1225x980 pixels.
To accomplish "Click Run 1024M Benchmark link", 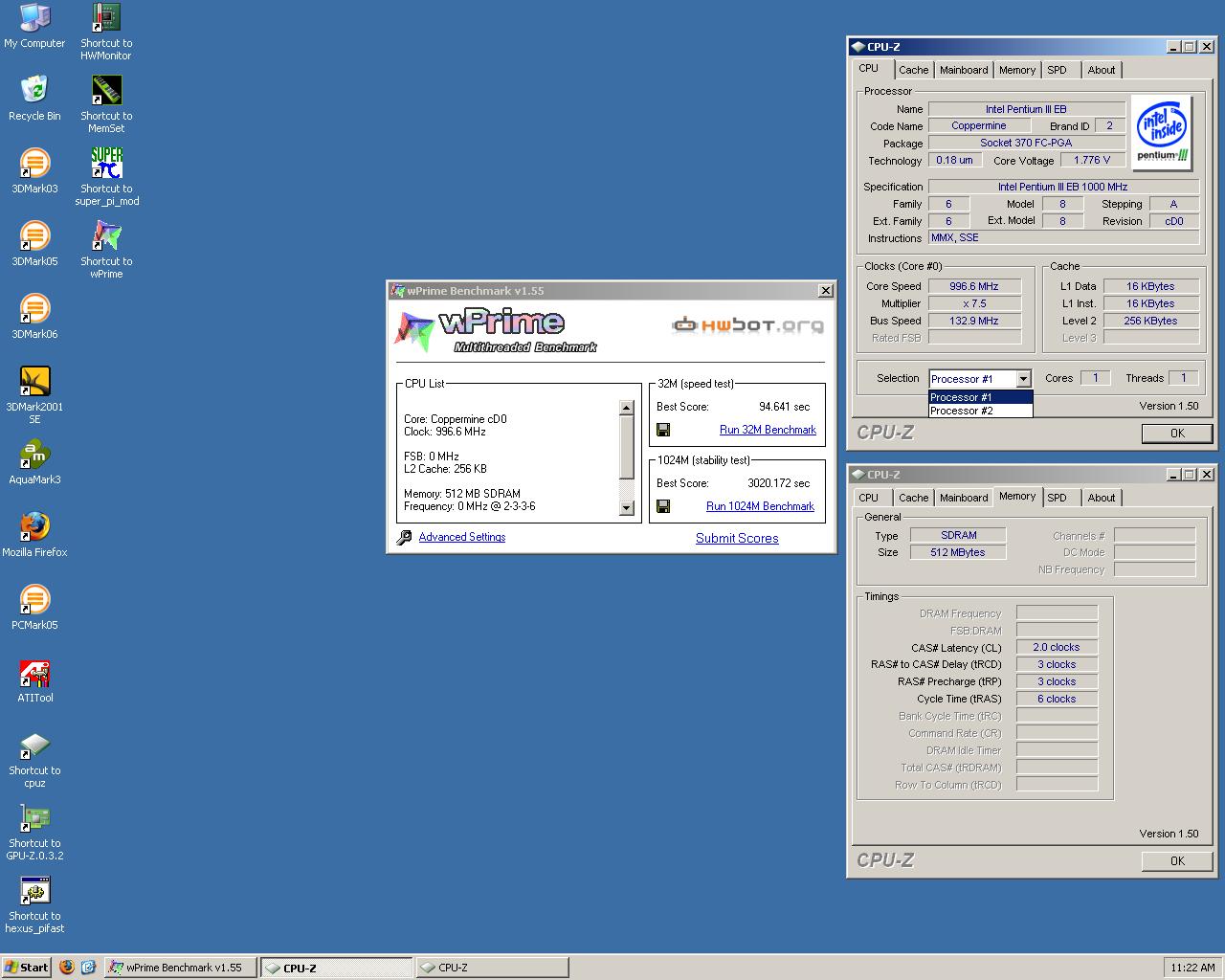I will tap(760, 506).
